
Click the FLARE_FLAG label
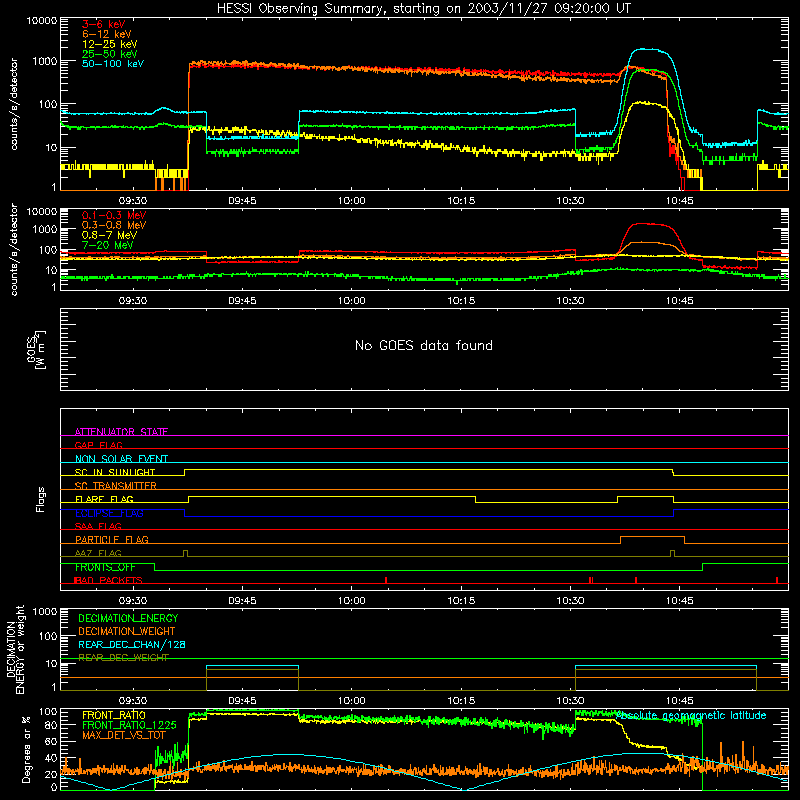pos(104,499)
